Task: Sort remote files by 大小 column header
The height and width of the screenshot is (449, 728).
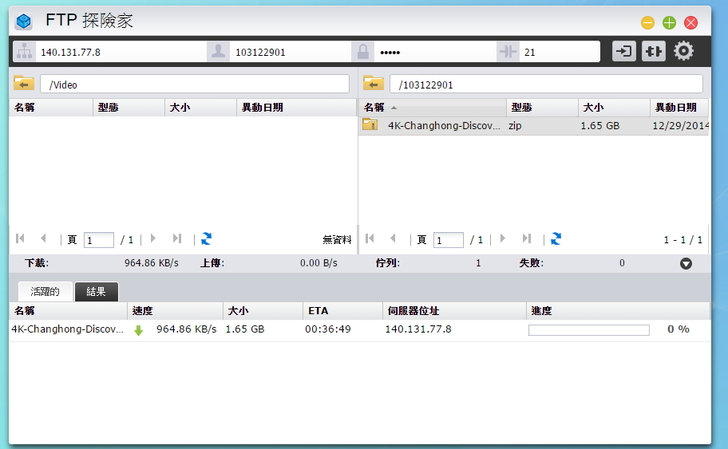Action: coord(594,107)
